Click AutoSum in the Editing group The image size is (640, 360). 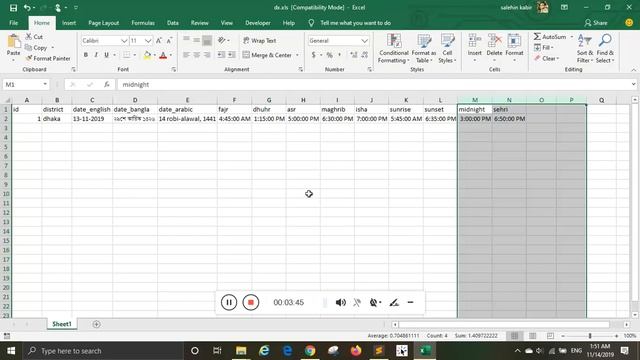pyautogui.click(x=550, y=37)
